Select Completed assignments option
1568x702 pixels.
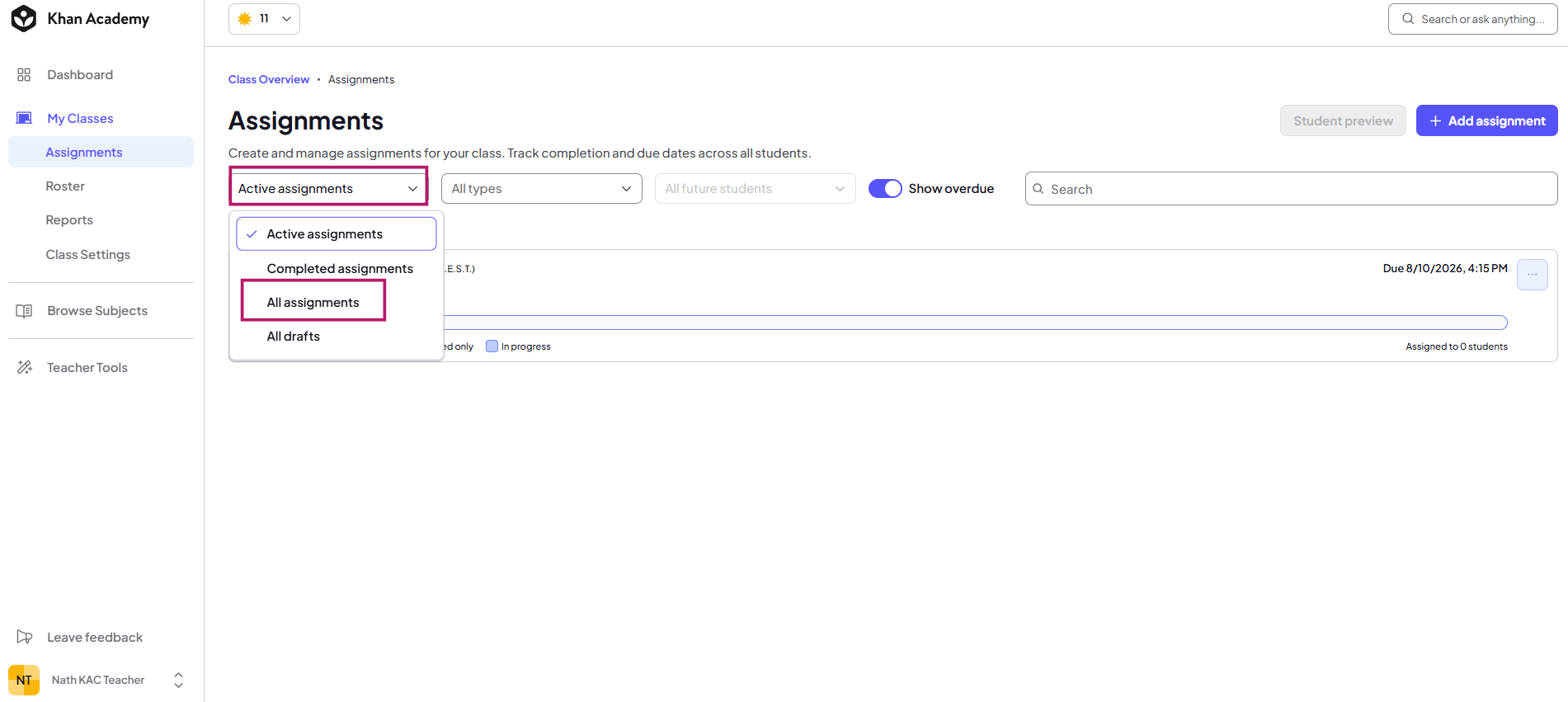[337, 269]
